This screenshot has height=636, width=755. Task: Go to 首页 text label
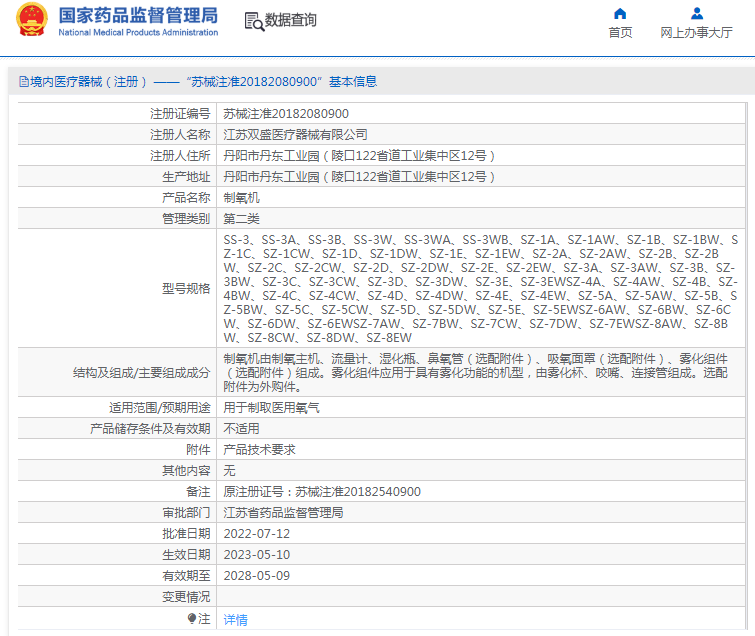(620, 32)
